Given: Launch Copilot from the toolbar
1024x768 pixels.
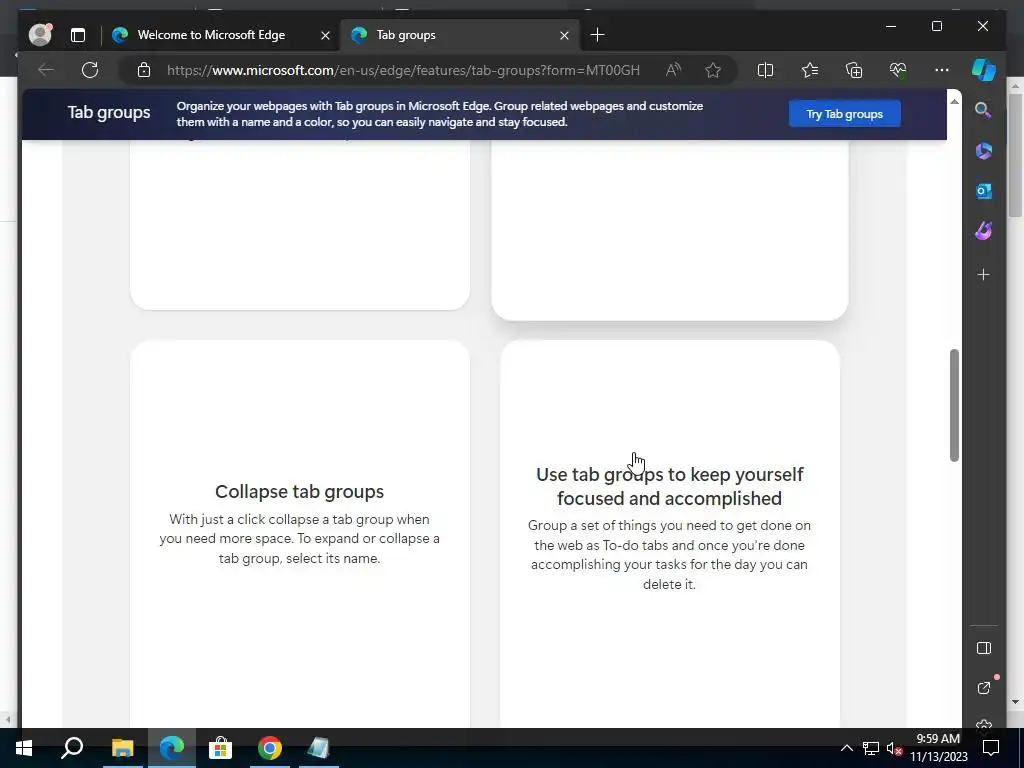Looking at the screenshot, I should tap(984, 70).
